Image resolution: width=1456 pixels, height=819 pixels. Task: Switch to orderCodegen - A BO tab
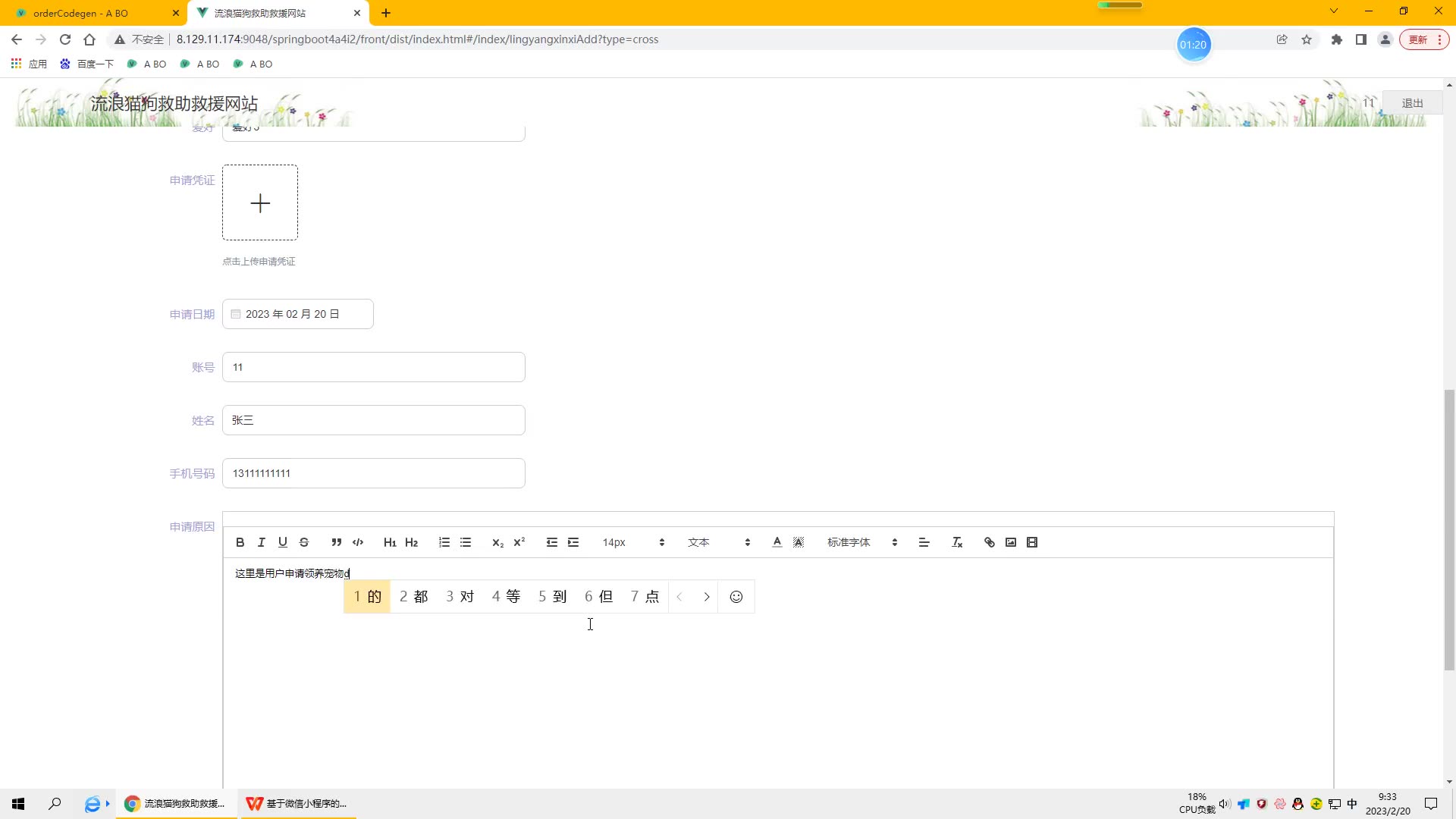coord(80,13)
